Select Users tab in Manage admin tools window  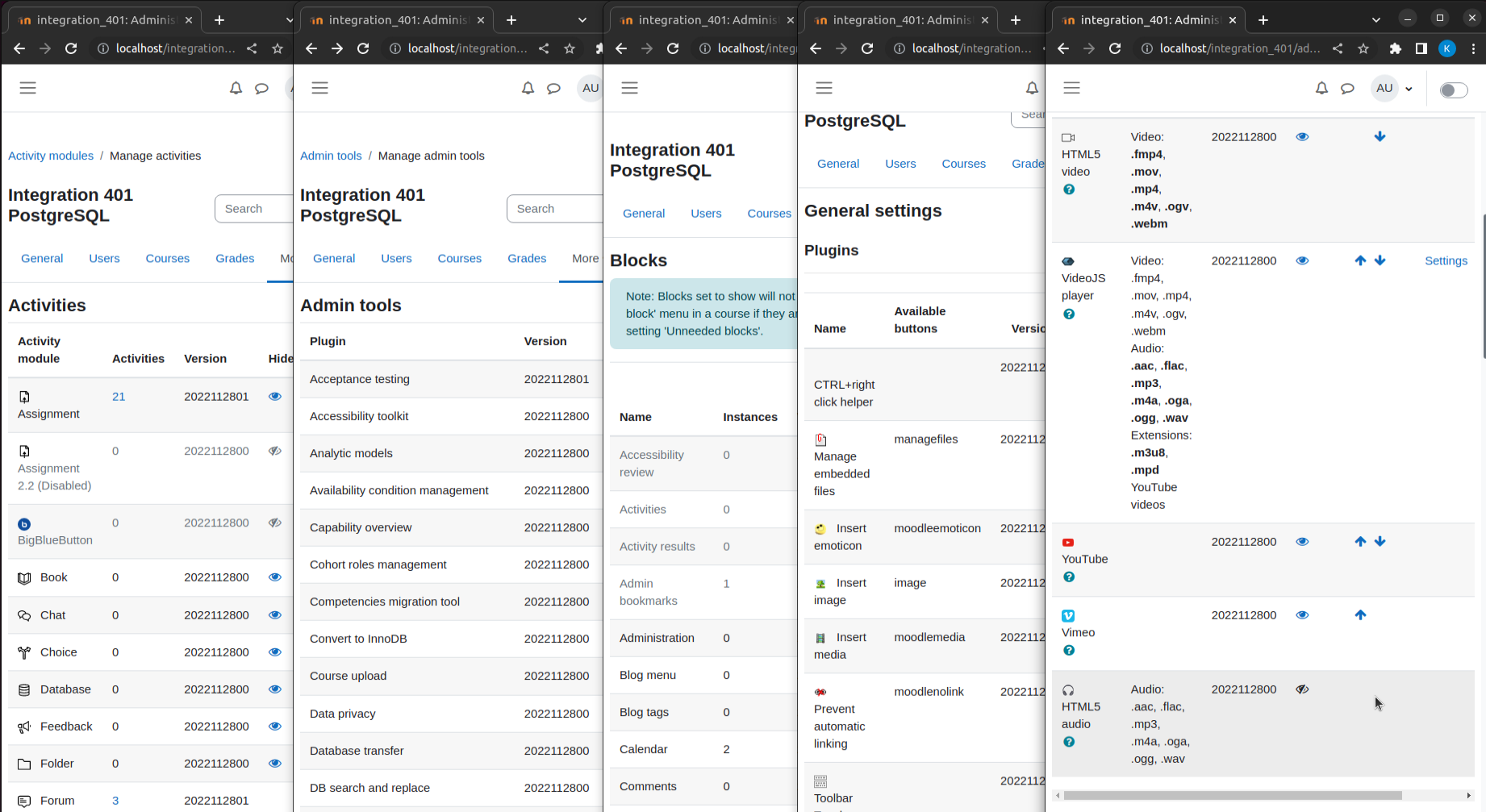[396, 258]
